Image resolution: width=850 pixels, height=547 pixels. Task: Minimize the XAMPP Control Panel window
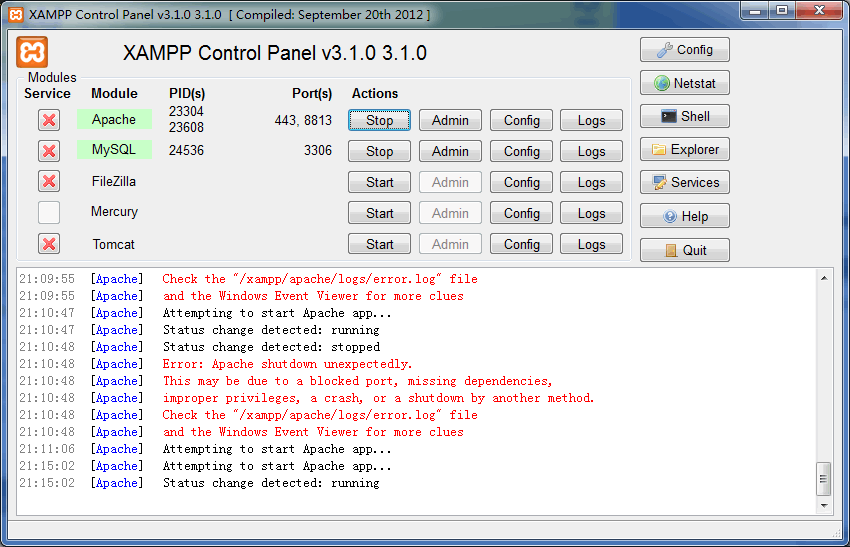coord(756,10)
